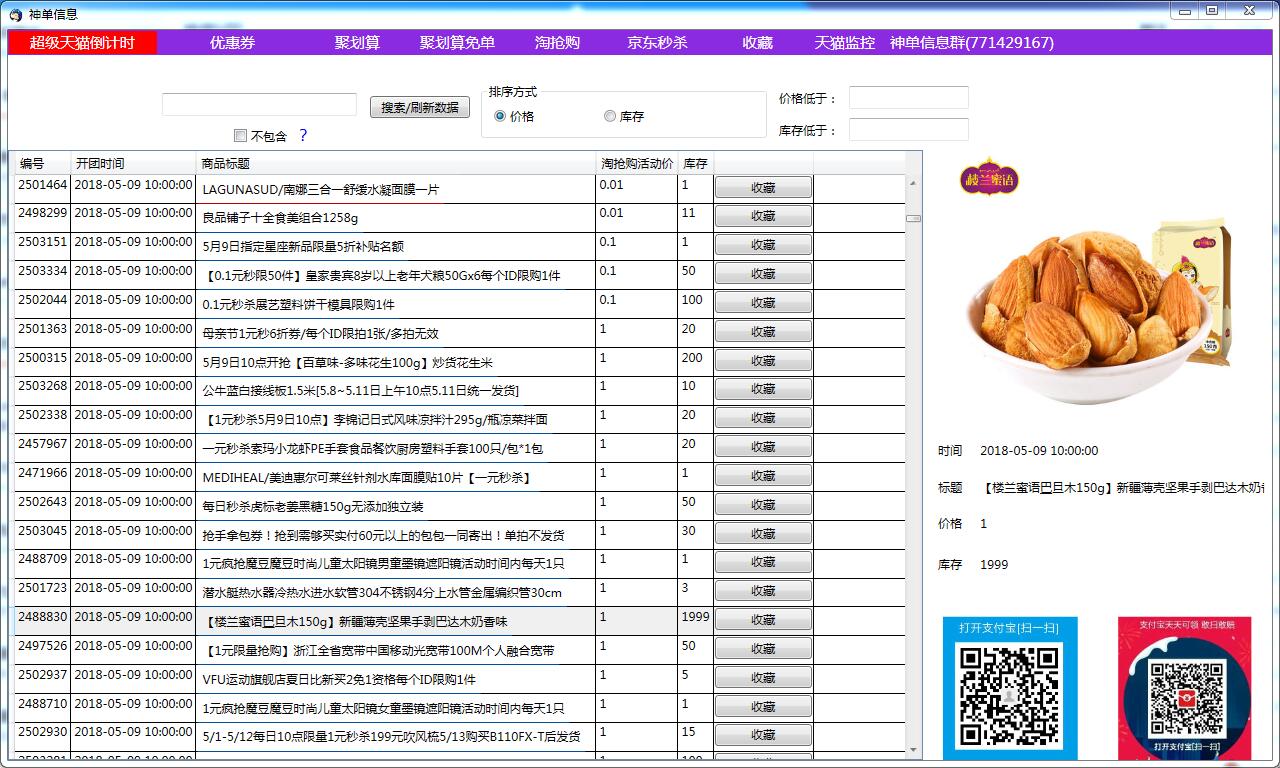Enable the 不包含 checkbox
Viewport: 1280px width, 768px height.
pos(240,135)
